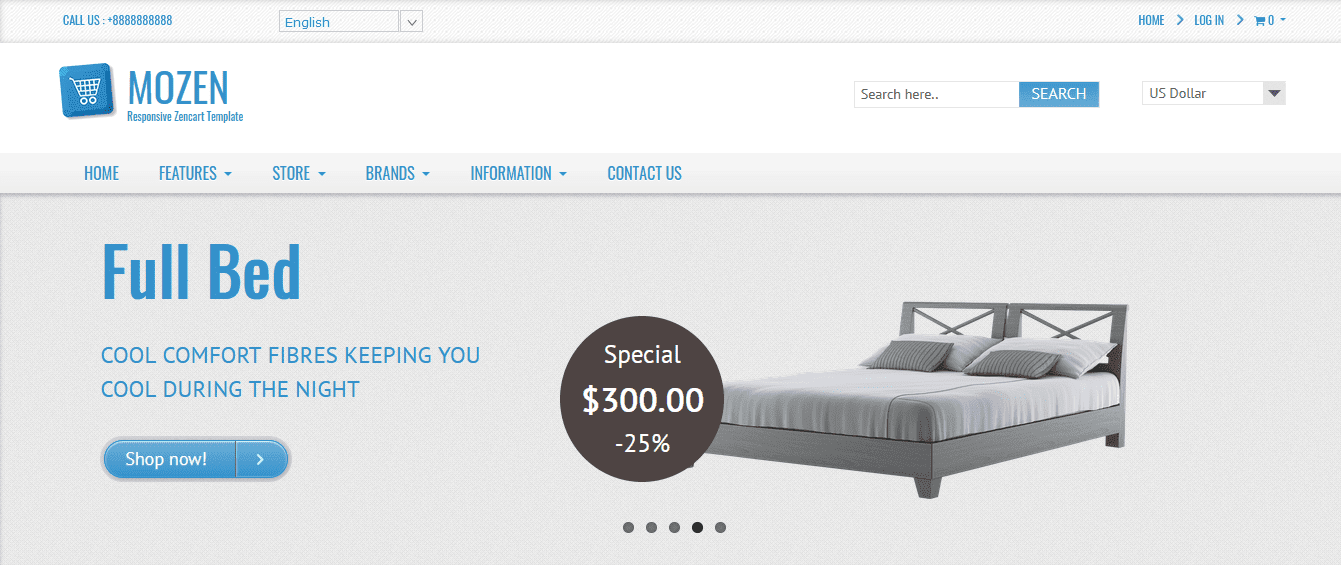Select the fifth slider dot

point(720,527)
